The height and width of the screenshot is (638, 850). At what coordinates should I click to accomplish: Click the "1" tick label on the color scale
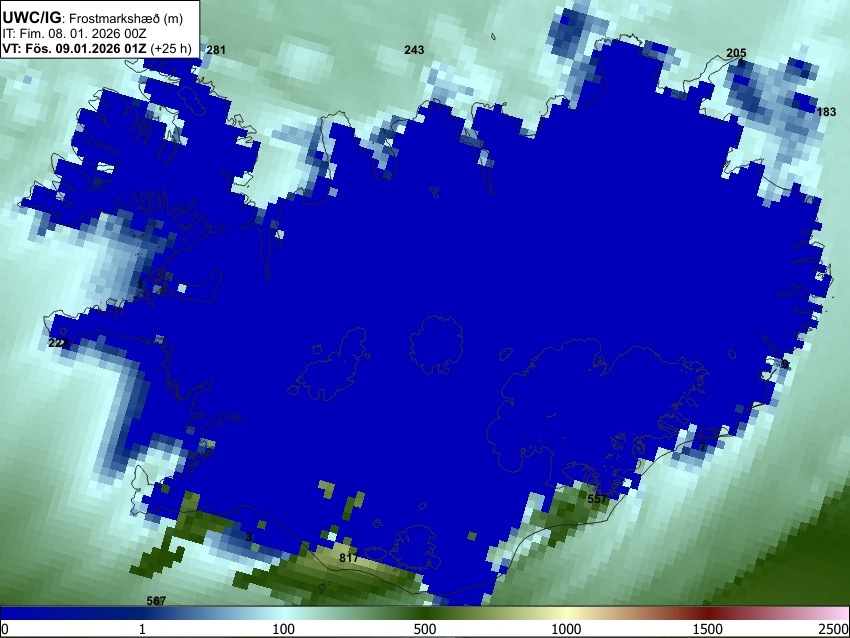[142, 629]
